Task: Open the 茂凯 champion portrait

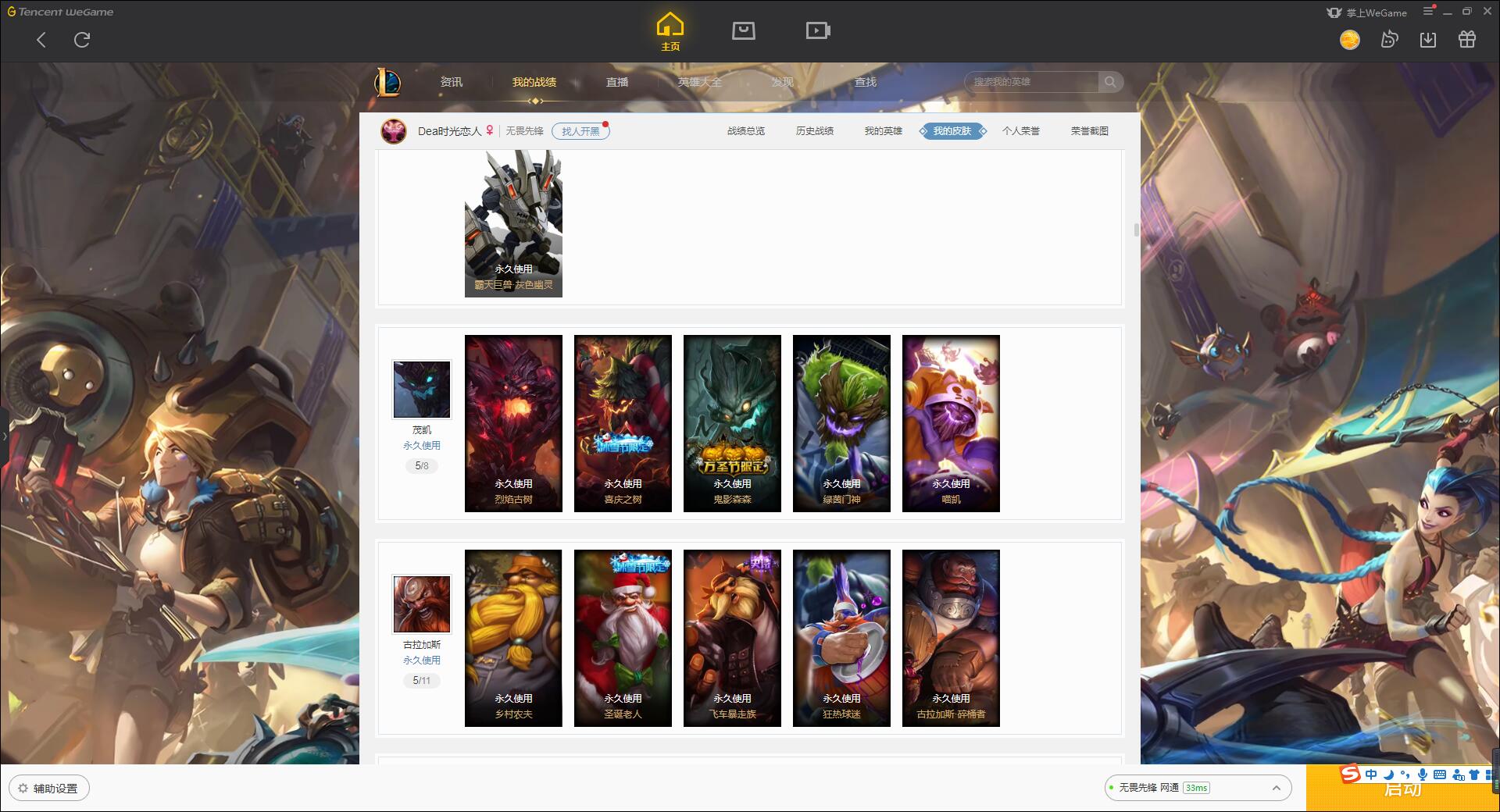Action: [x=422, y=389]
